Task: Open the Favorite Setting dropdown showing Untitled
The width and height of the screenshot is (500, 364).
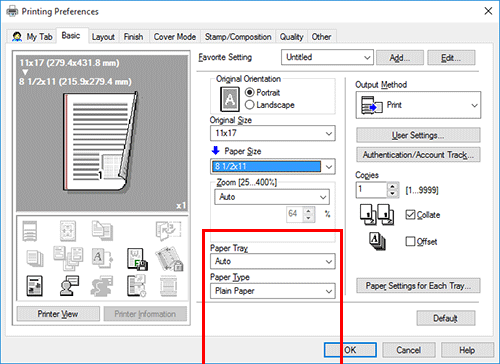Action: [327, 57]
